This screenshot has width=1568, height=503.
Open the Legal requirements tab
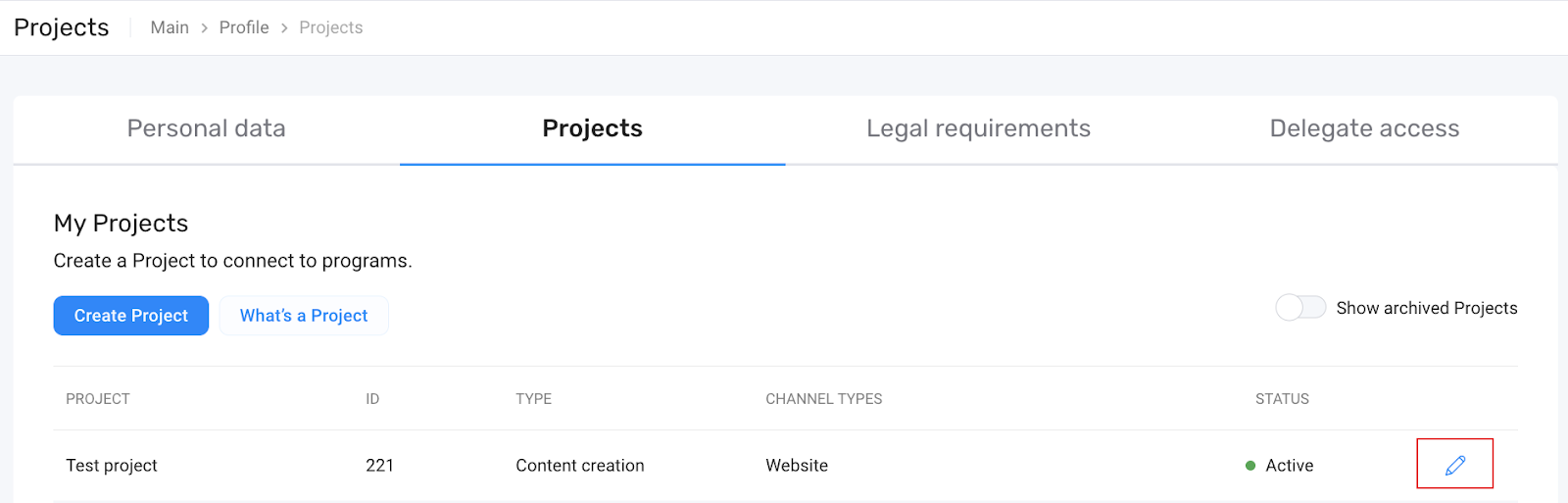(x=978, y=128)
